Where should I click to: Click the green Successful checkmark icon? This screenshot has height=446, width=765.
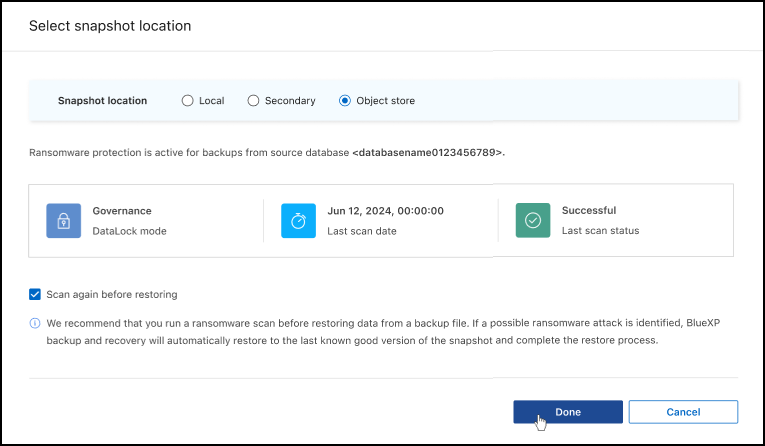pos(533,220)
